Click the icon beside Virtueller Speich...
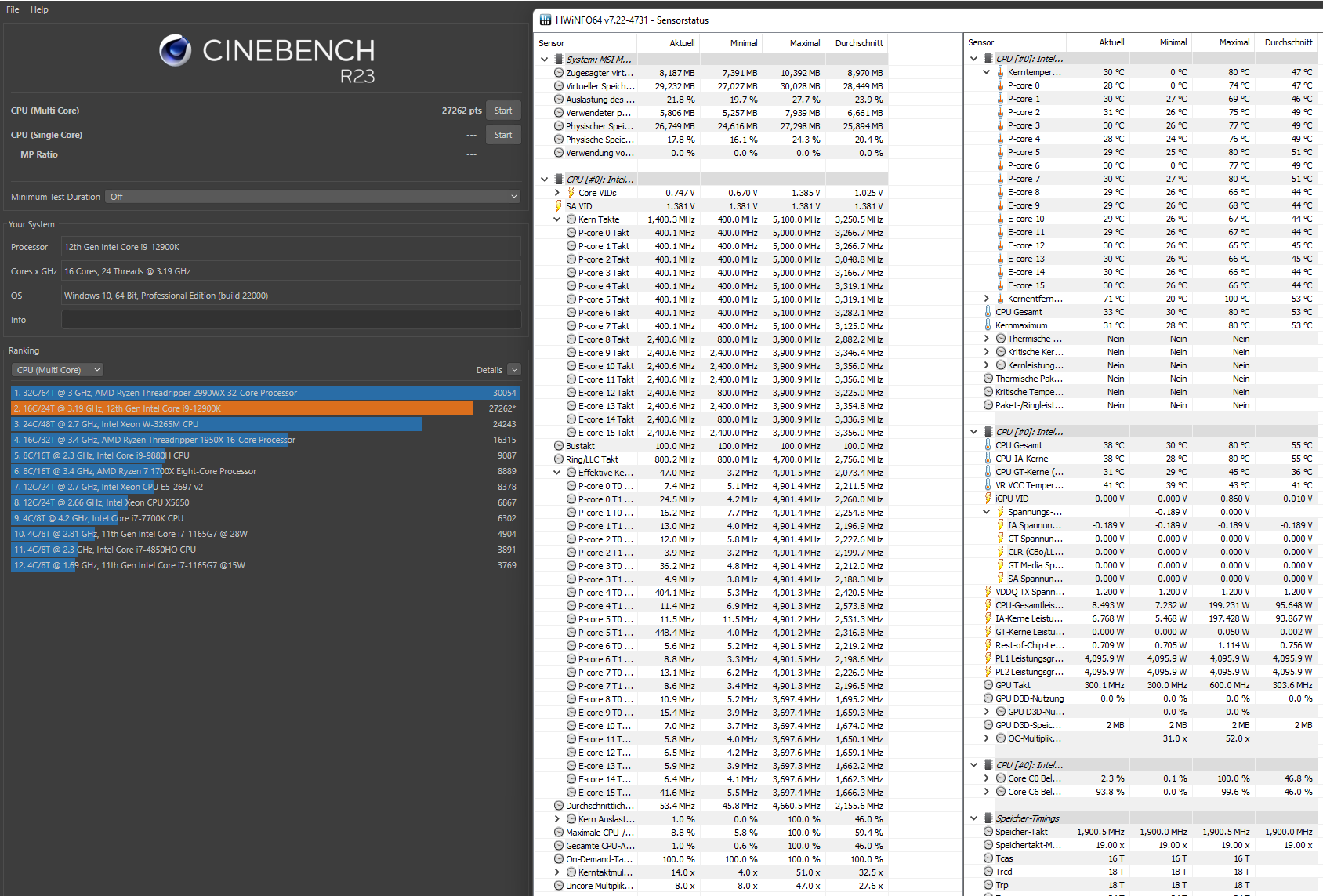This screenshot has width=1323, height=896. pos(559,86)
